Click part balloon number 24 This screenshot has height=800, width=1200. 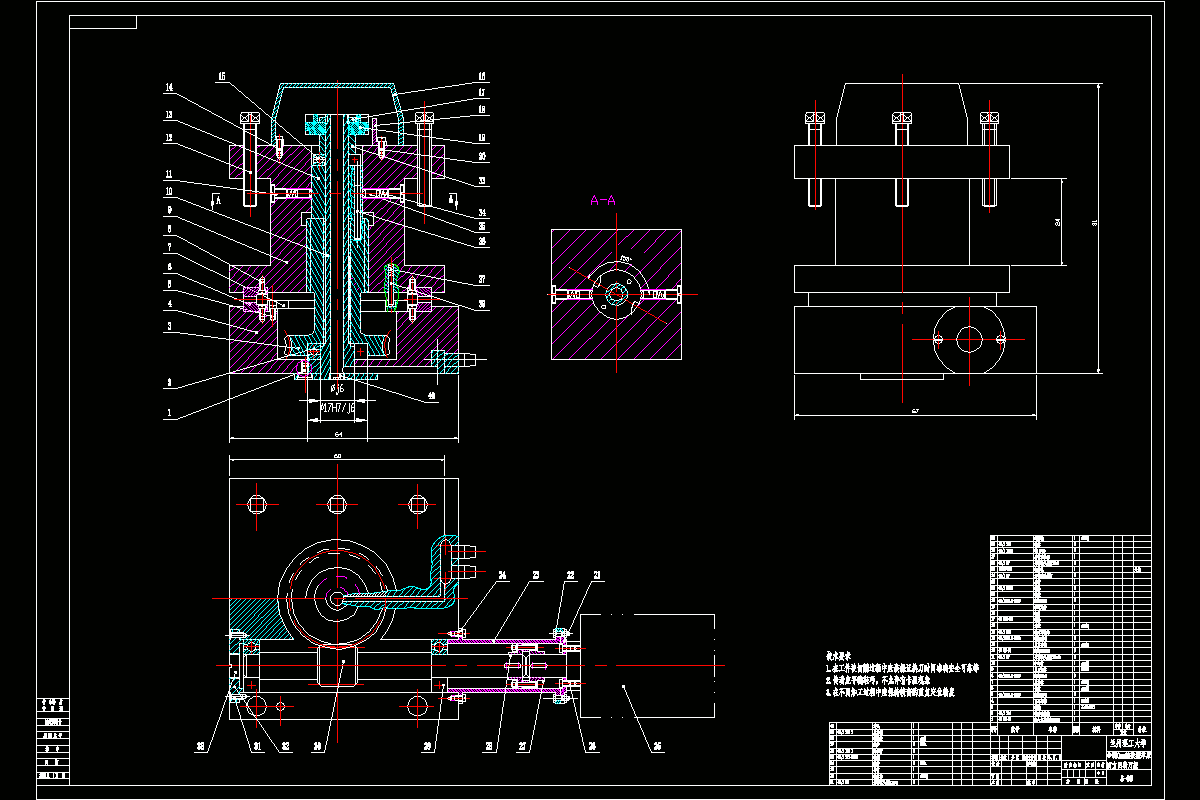point(503,574)
